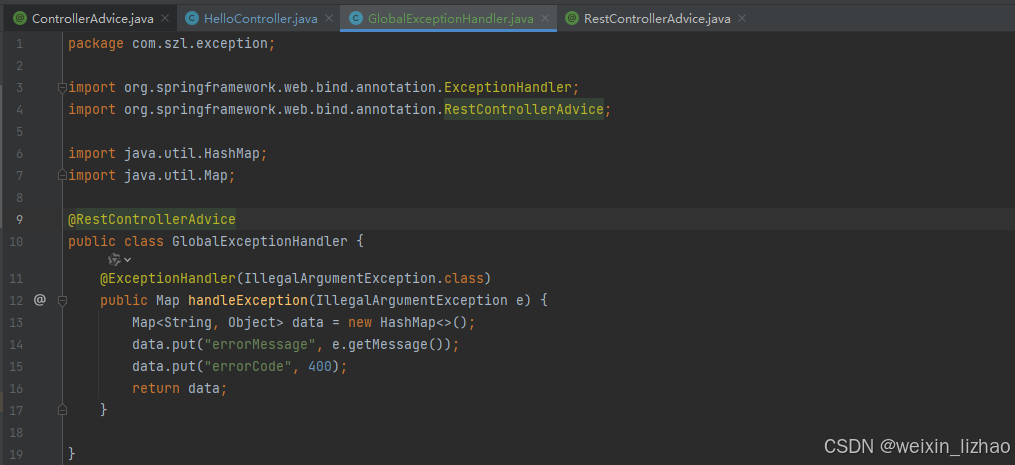1015x465 pixels.
Task: Close the HelloController.java tab
Action: coord(329,19)
